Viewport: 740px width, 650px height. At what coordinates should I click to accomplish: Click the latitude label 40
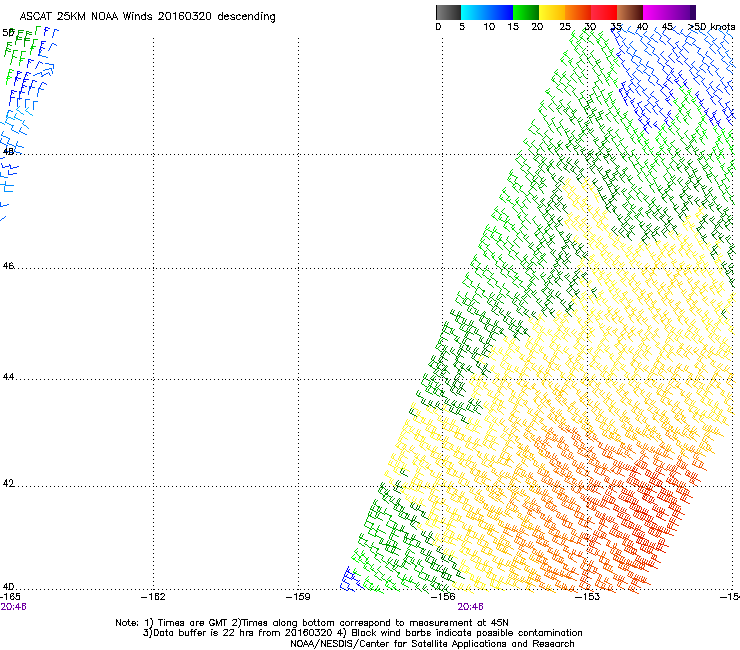point(8,586)
